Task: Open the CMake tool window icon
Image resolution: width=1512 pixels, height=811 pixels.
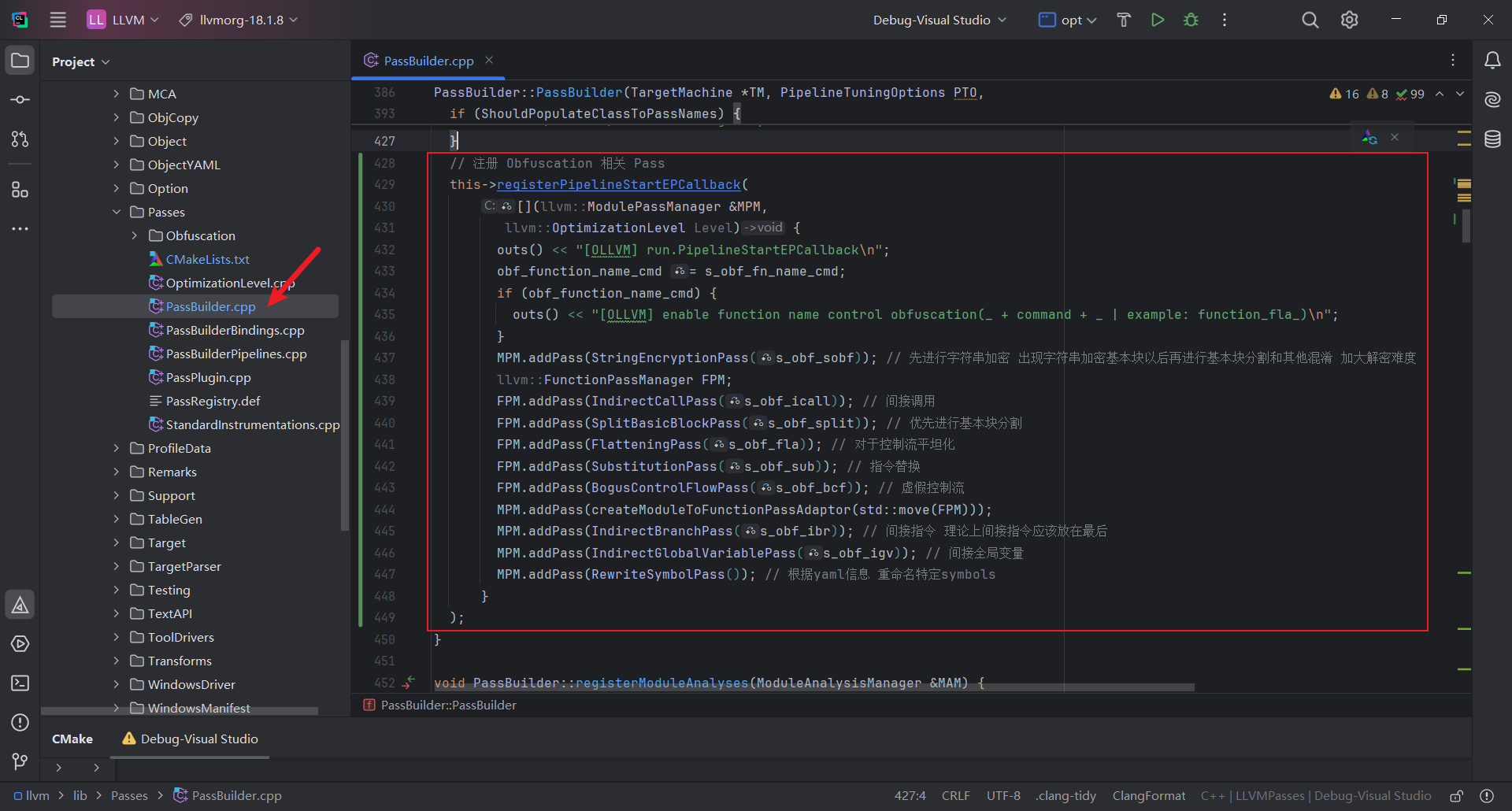Action: pos(20,605)
